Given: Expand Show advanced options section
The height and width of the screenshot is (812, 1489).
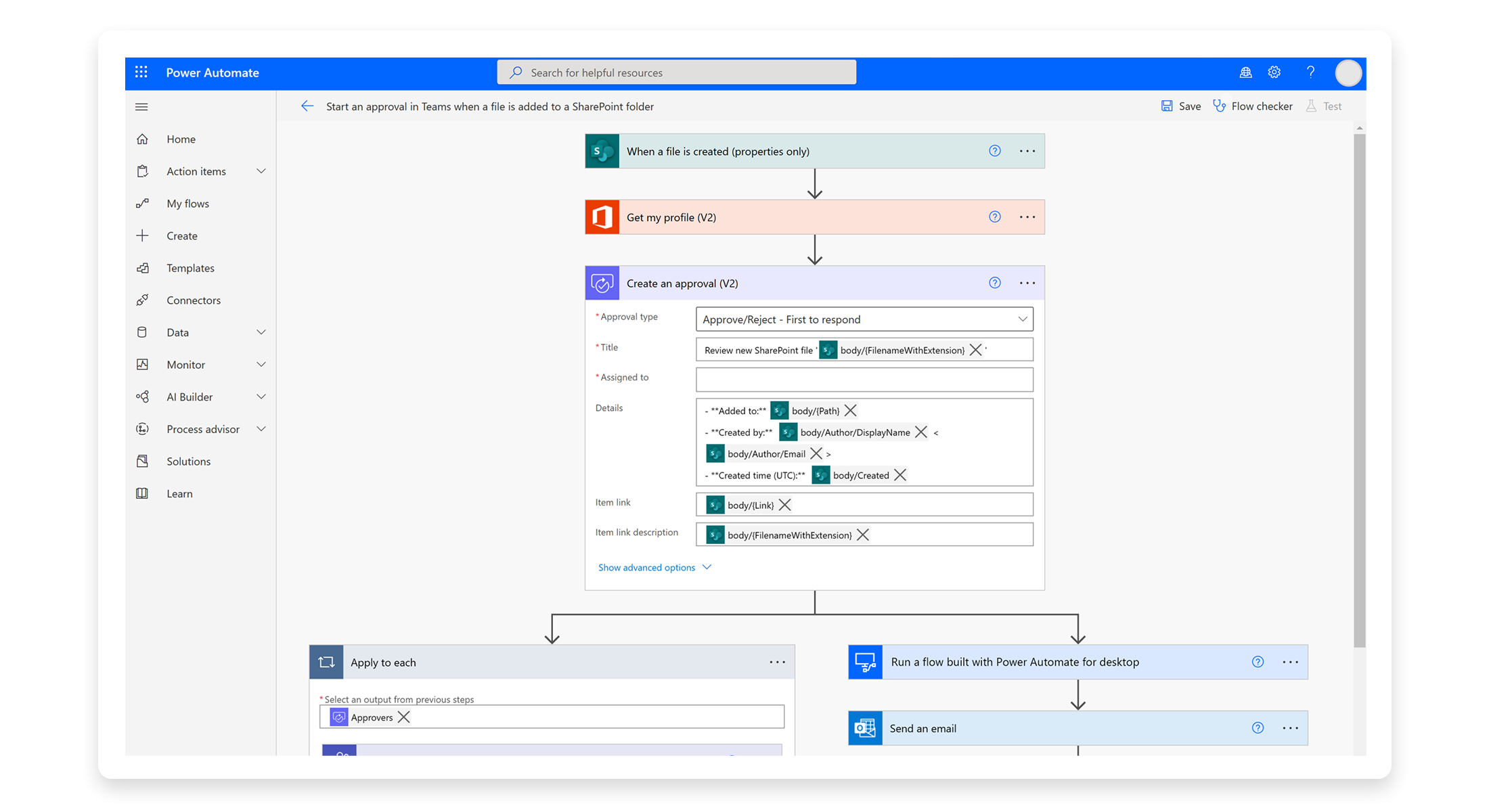Looking at the screenshot, I should pyautogui.click(x=654, y=567).
